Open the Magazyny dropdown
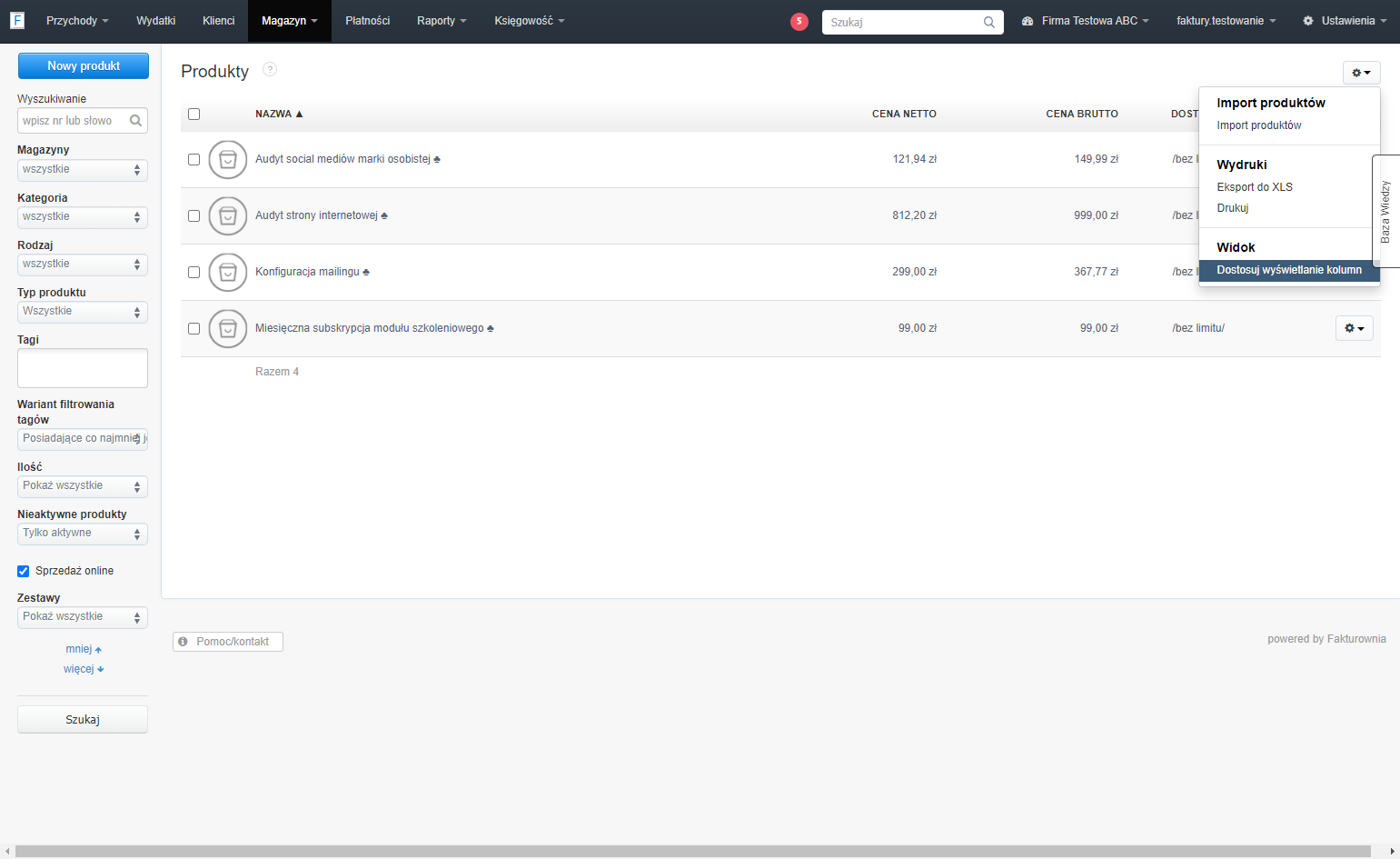The image size is (1400, 859). (83, 170)
